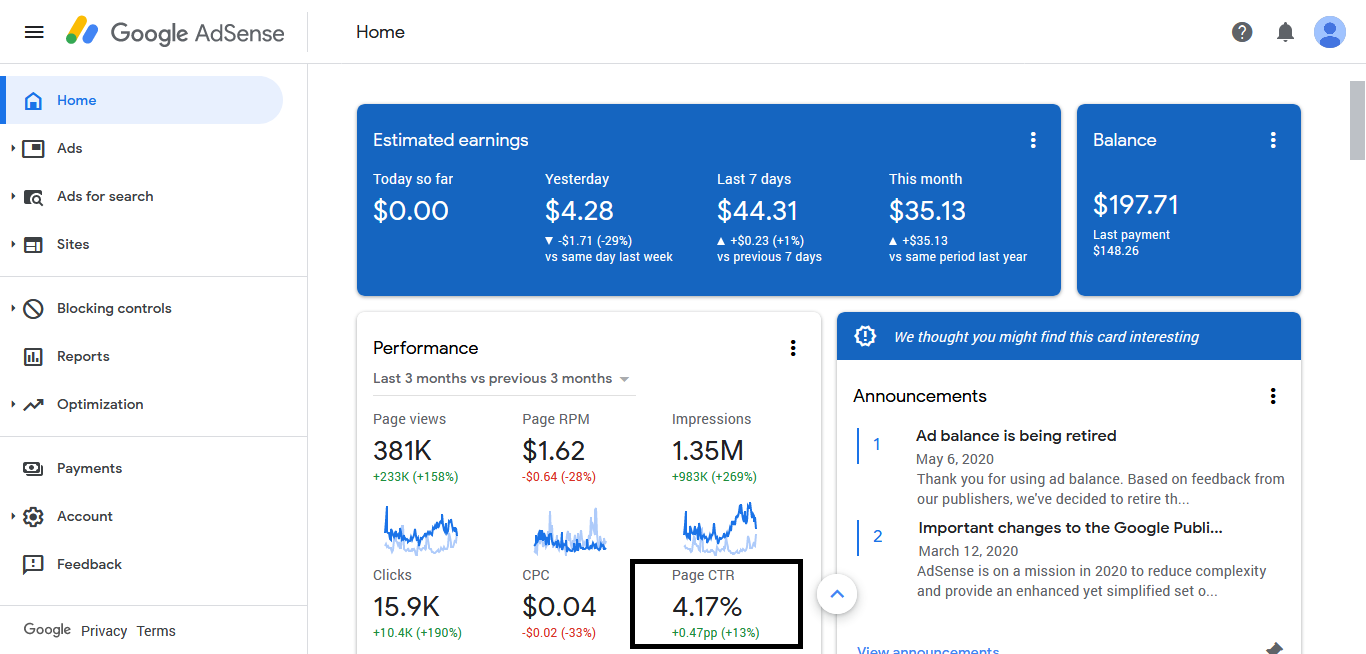Image resolution: width=1366 pixels, height=654 pixels.
Task: Open the notifications bell
Action: click(x=1285, y=32)
